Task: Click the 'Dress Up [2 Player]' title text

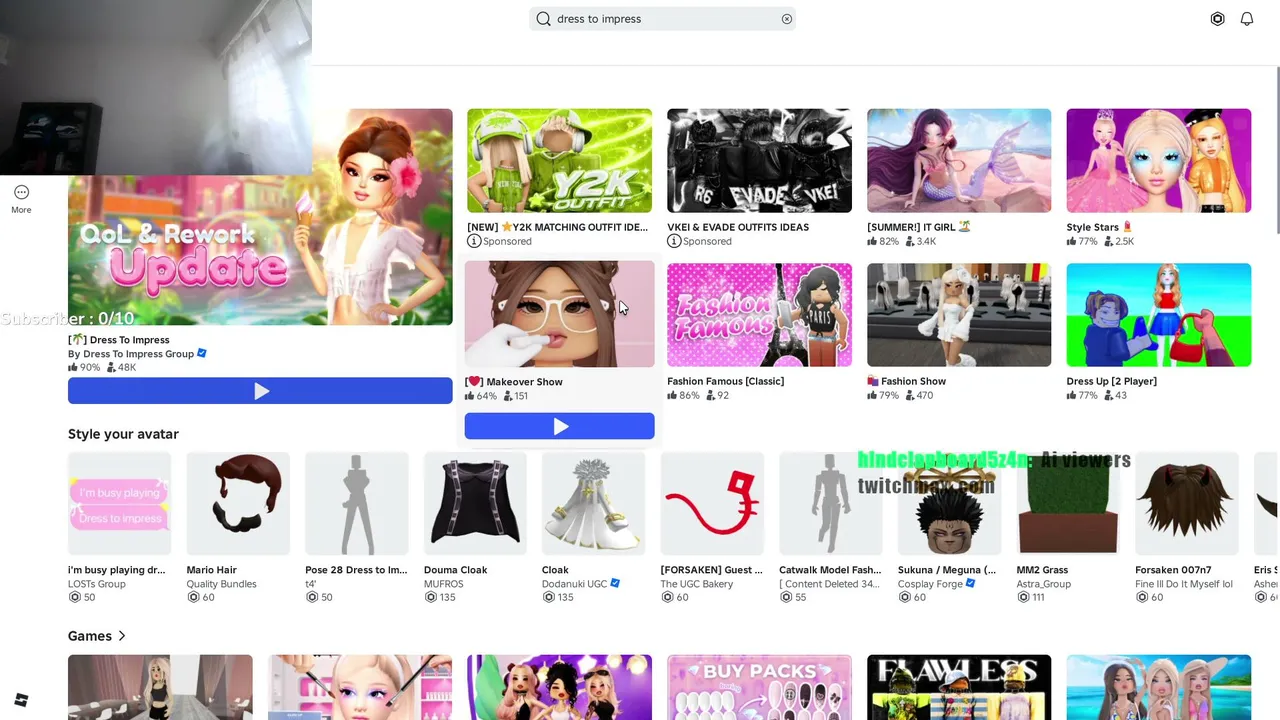Action: 1111,381
